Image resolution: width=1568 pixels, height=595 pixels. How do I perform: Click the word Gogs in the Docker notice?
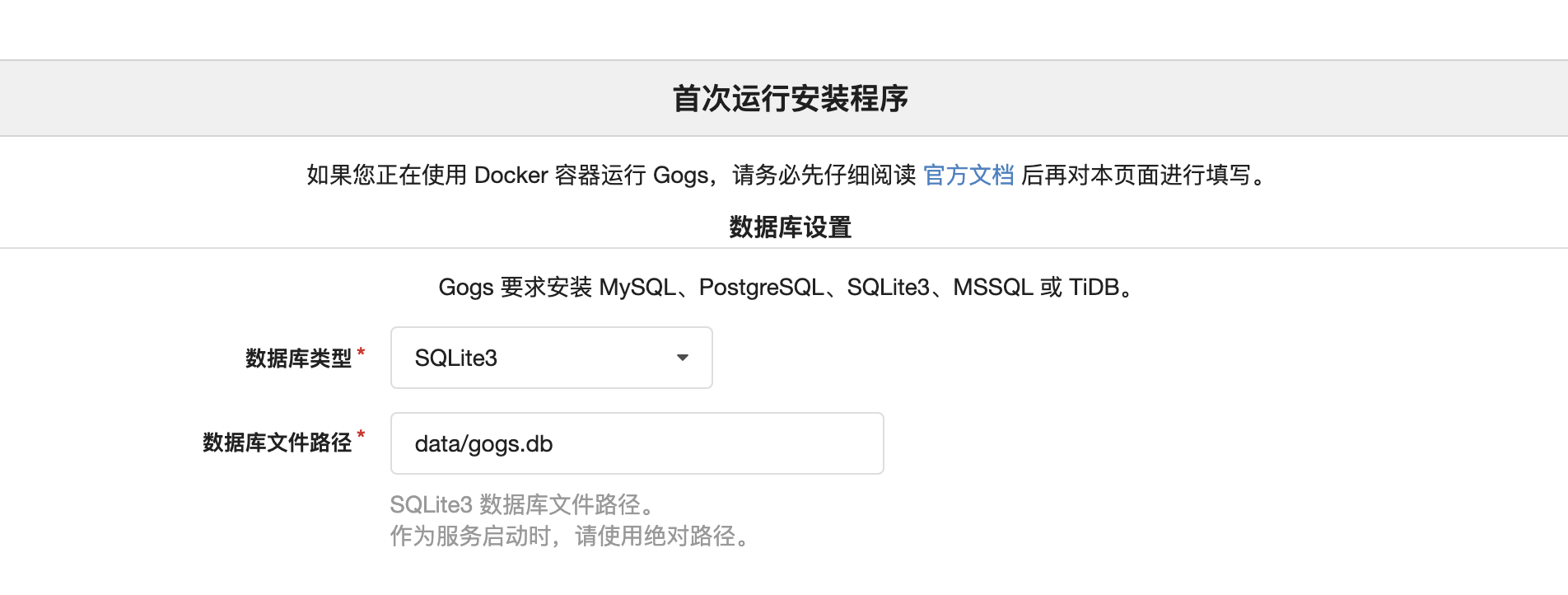pyautogui.click(x=681, y=175)
